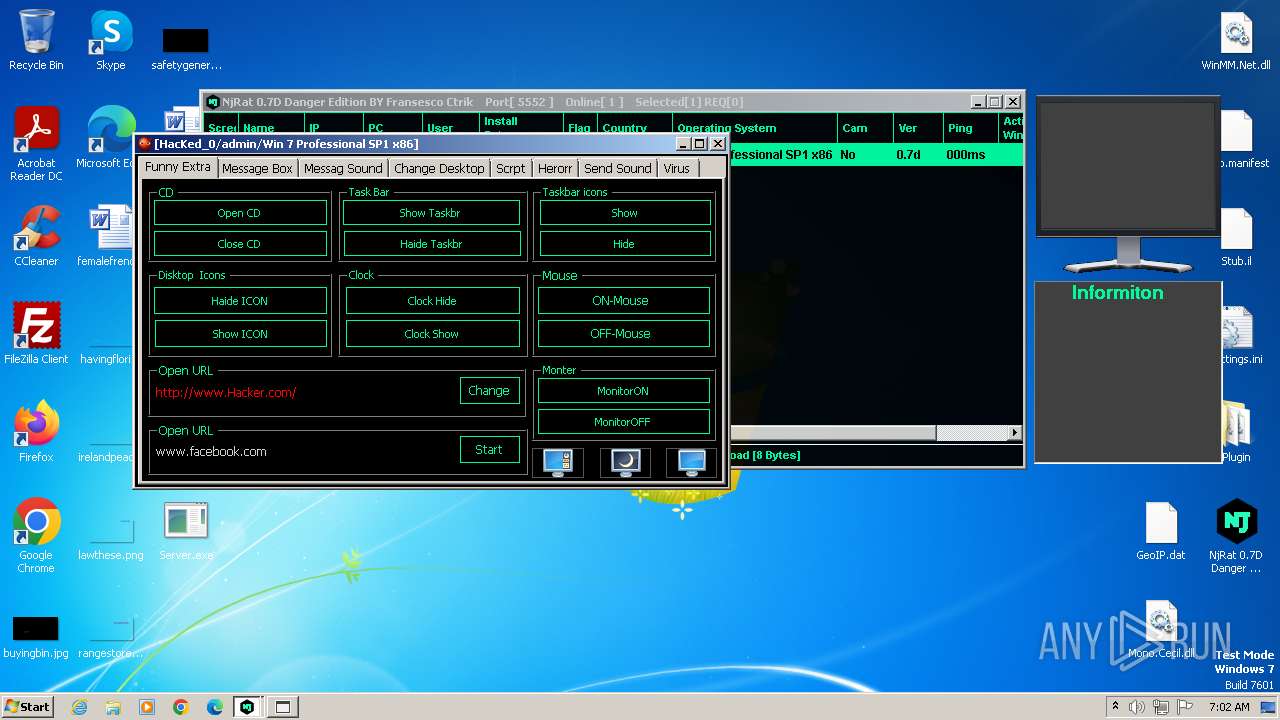Click Ver column header in NjRat list
Image resolution: width=1280 pixels, height=720 pixels.
(x=917, y=128)
